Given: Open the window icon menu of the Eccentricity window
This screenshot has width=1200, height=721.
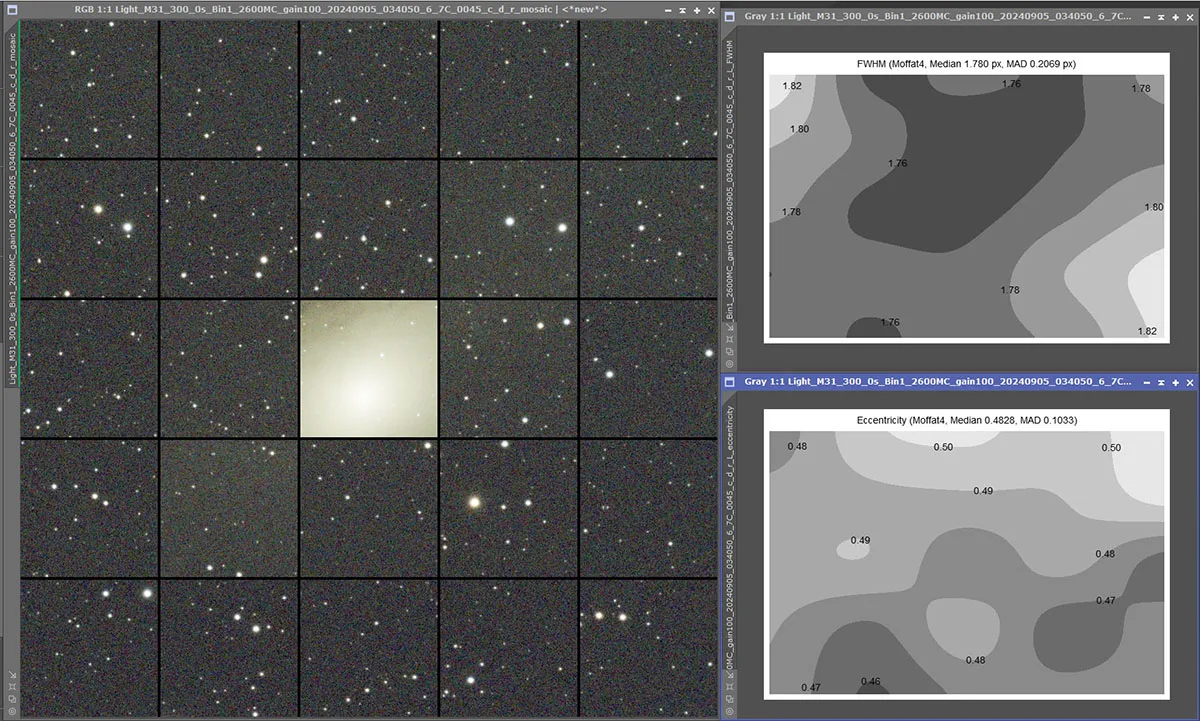Looking at the screenshot, I should click(x=729, y=382).
